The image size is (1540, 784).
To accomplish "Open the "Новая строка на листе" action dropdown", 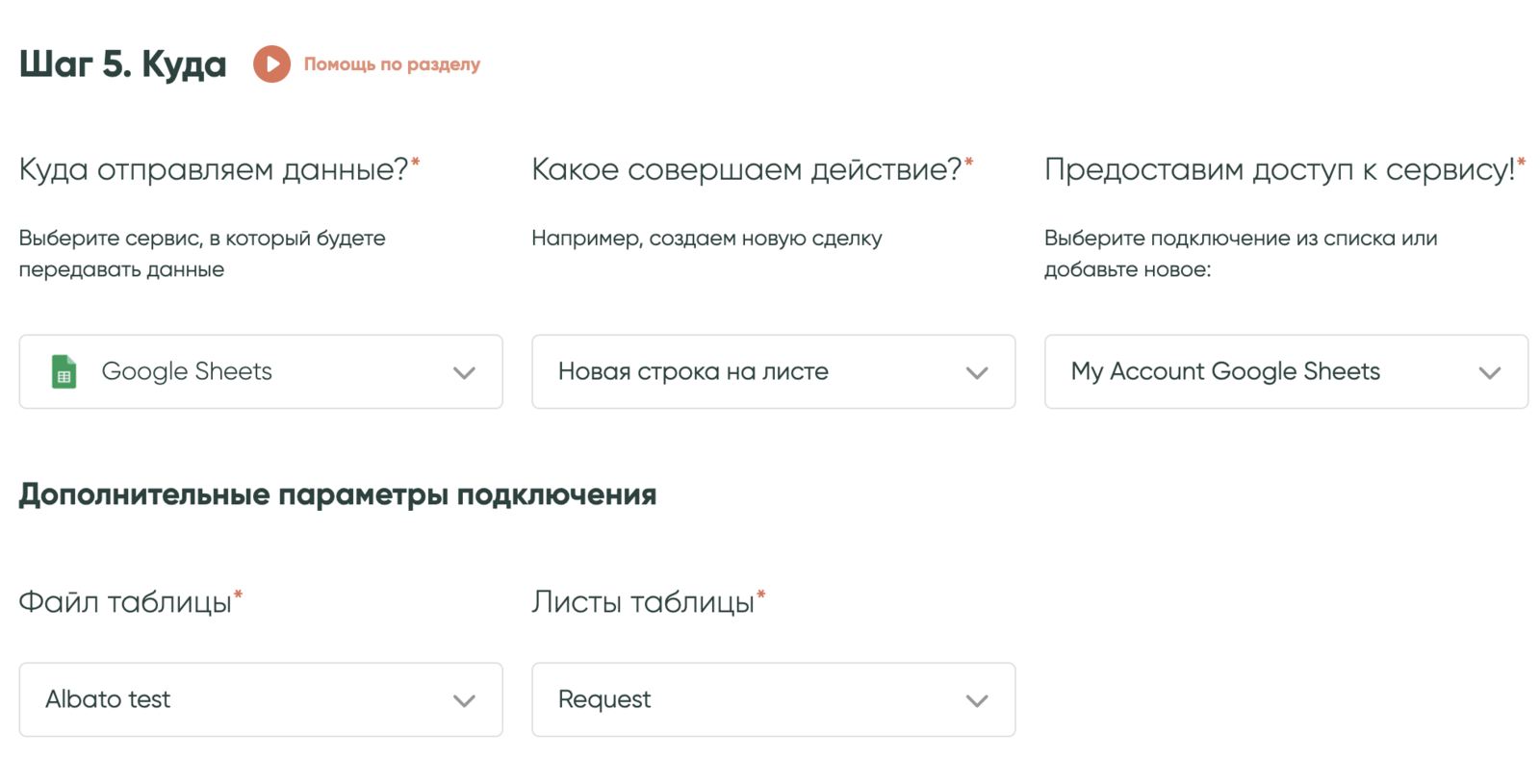I will pyautogui.click(x=751, y=372).
